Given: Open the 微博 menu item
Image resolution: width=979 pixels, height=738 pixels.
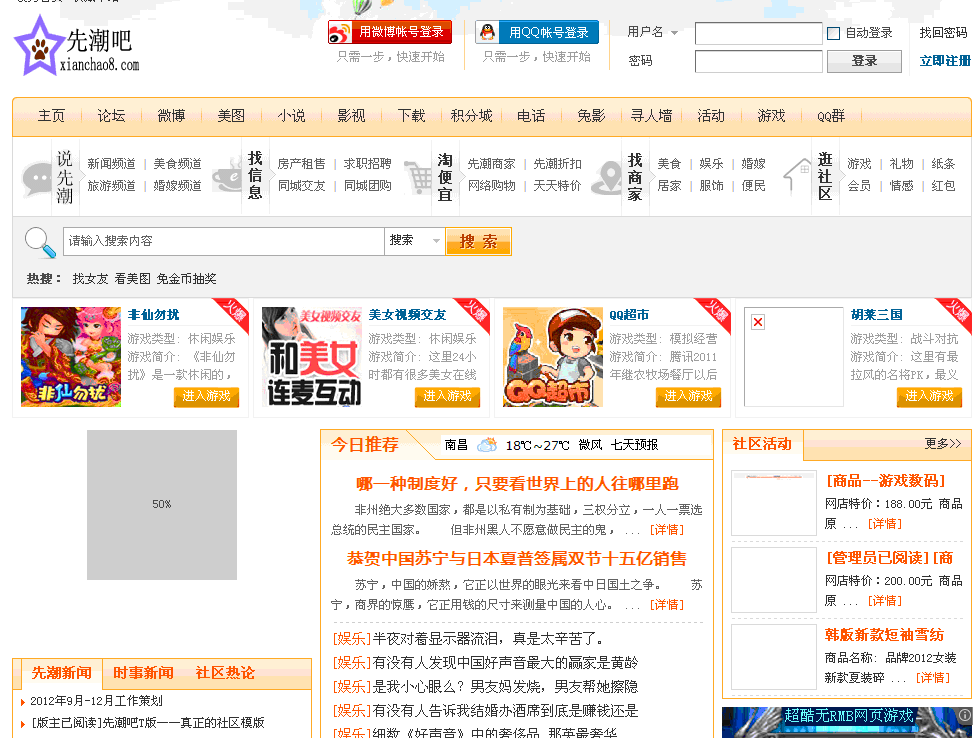Looking at the screenshot, I should click(171, 116).
